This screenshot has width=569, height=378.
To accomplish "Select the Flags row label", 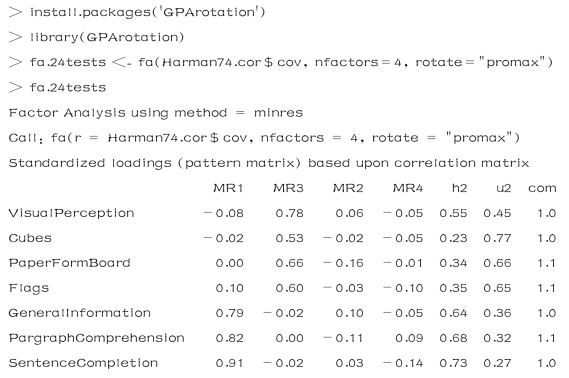I will [x=29, y=288].
